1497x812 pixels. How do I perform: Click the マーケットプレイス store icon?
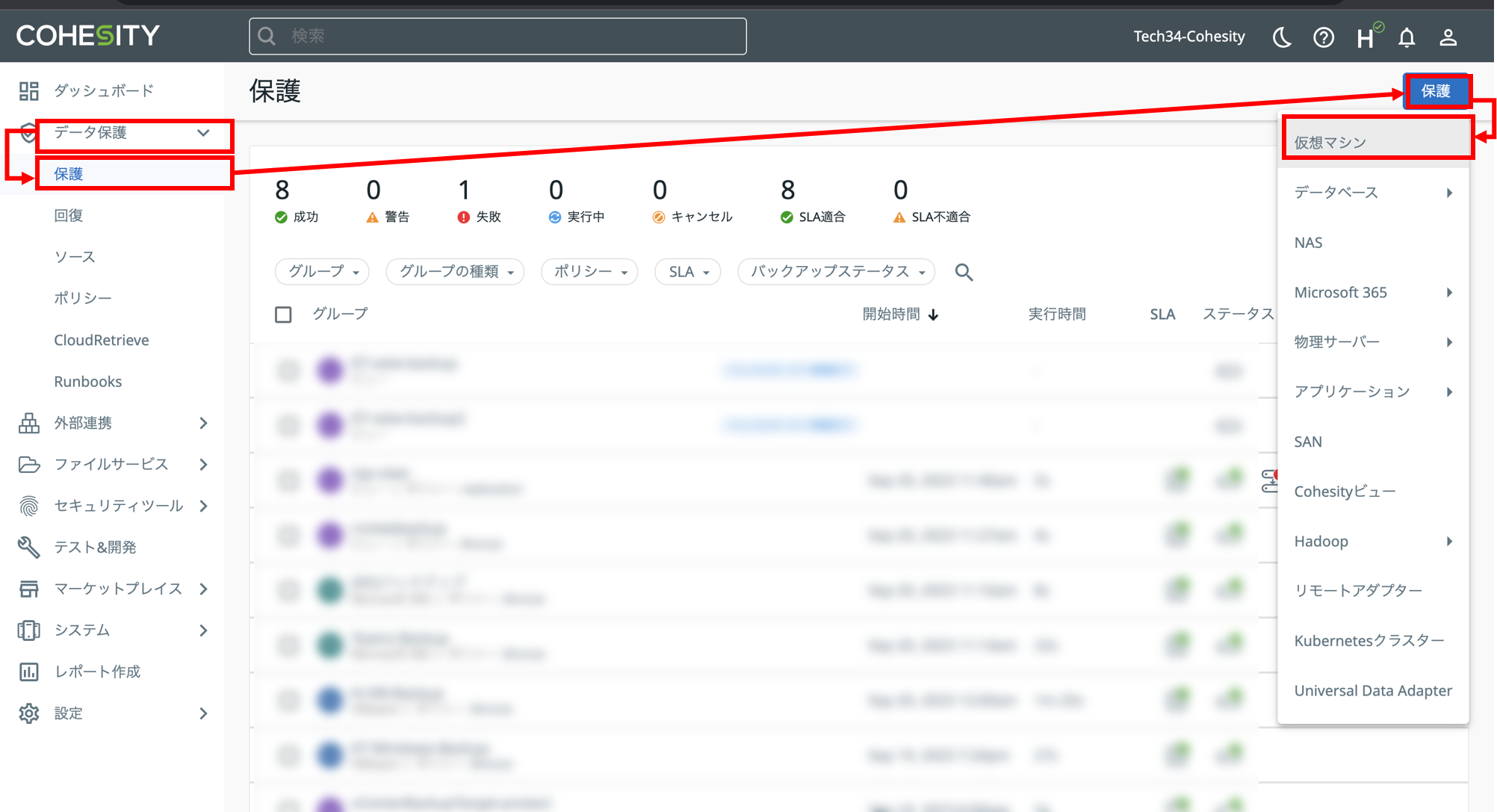(29, 589)
